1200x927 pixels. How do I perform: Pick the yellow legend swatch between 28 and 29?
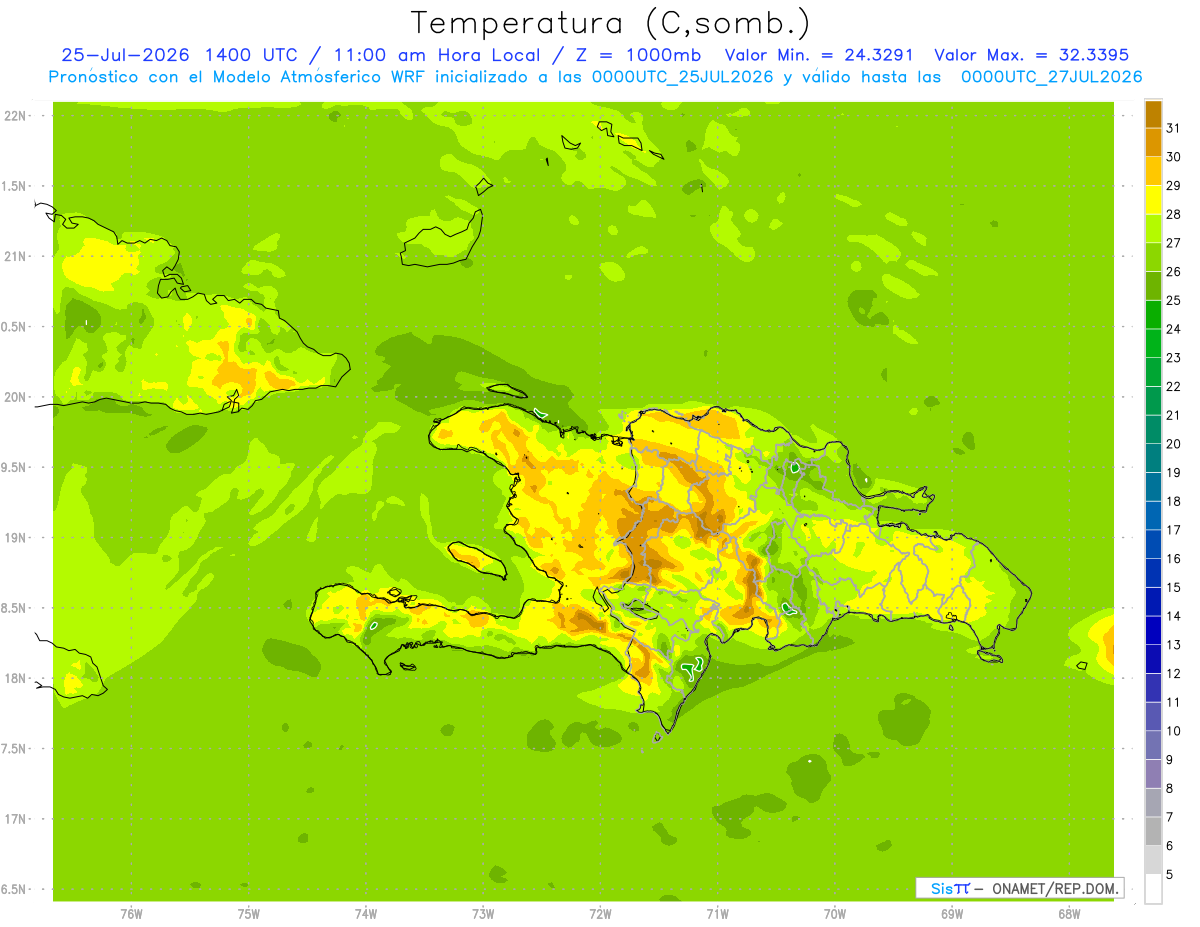pos(1153,200)
